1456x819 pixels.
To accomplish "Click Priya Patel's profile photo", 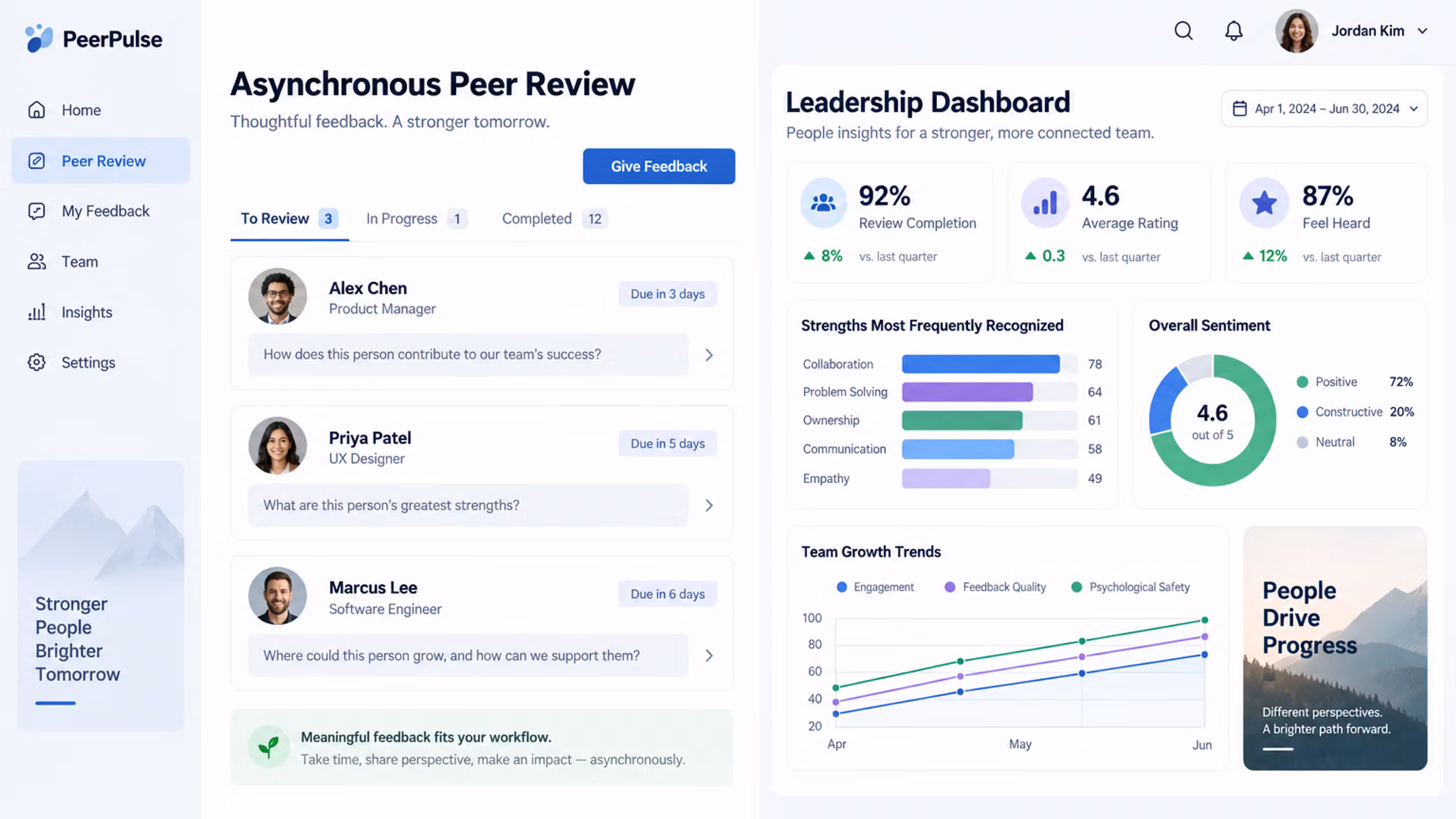I will 278,446.
